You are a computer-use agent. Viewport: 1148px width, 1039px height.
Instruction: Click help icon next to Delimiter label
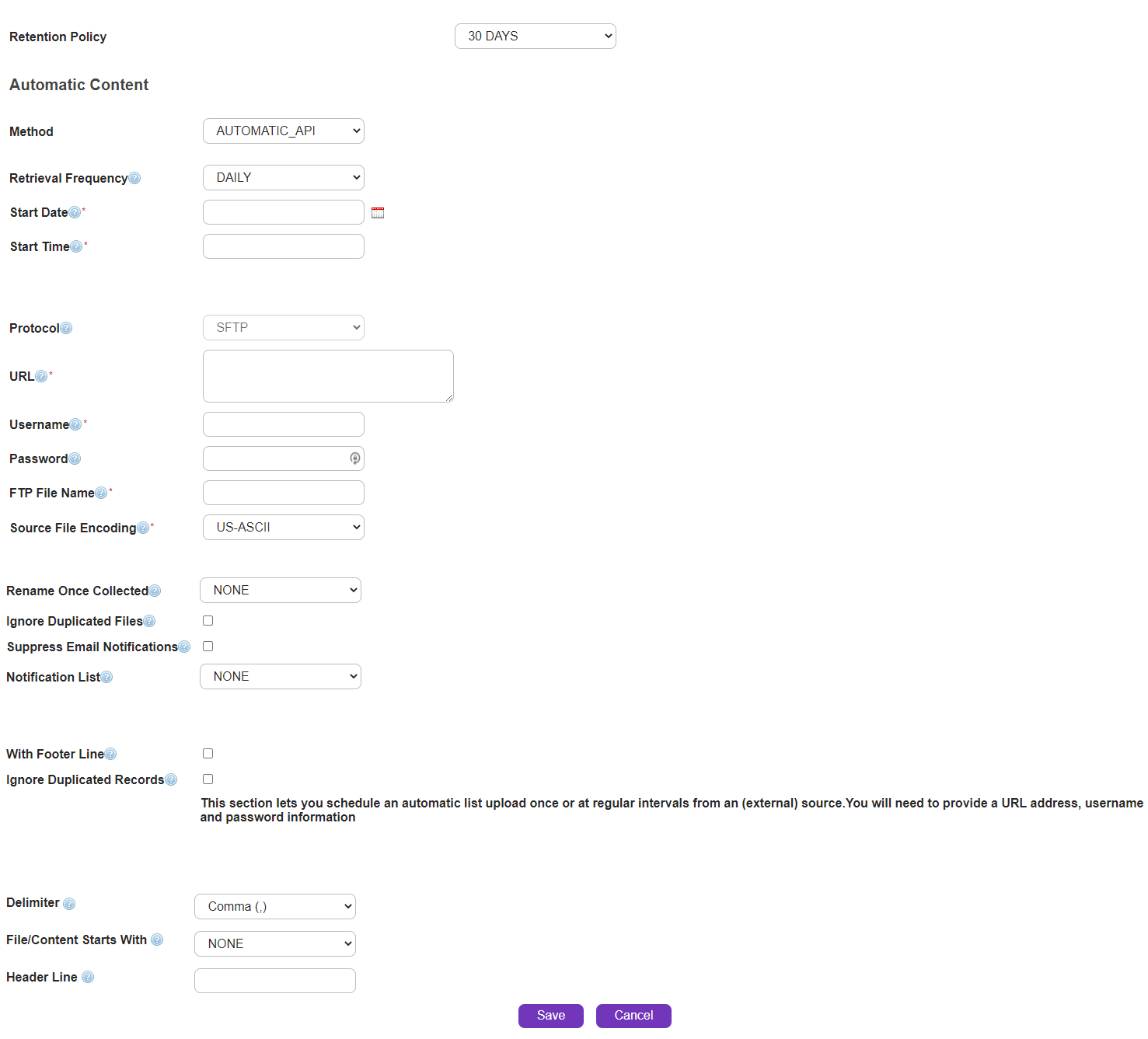tap(69, 904)
